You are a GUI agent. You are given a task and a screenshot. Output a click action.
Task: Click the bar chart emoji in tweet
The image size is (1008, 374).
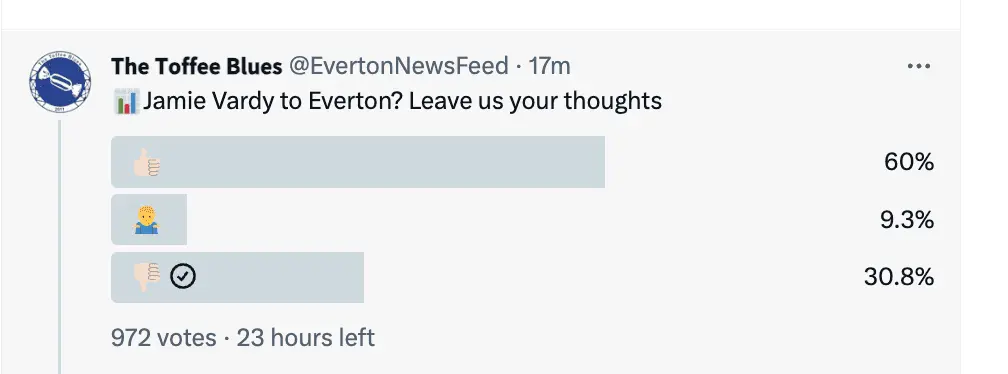(125, 102)
